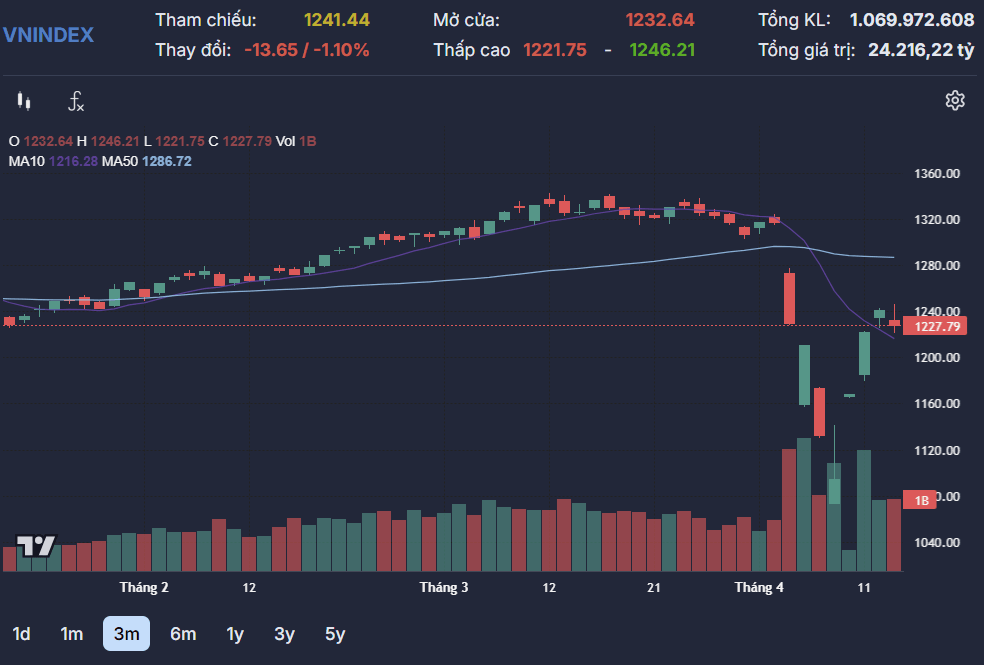Select the 1d timeframe
The width and height of the screenshot is (984, 665).
[x=21, y=634]
